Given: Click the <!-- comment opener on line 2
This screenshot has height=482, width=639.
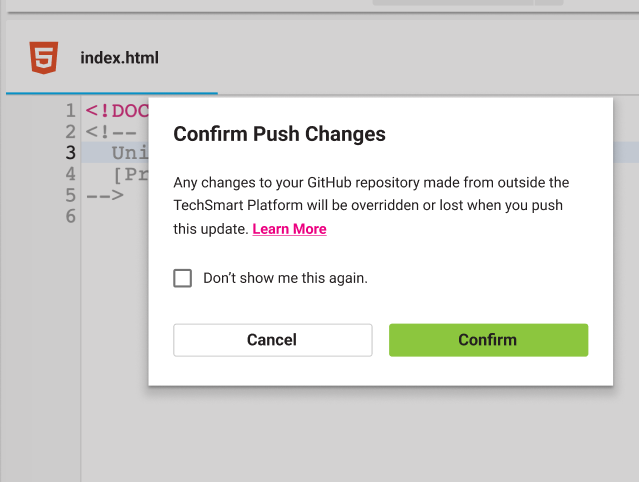Looking at the screenshot, I should pyautogui.click(x=111, y=132).
